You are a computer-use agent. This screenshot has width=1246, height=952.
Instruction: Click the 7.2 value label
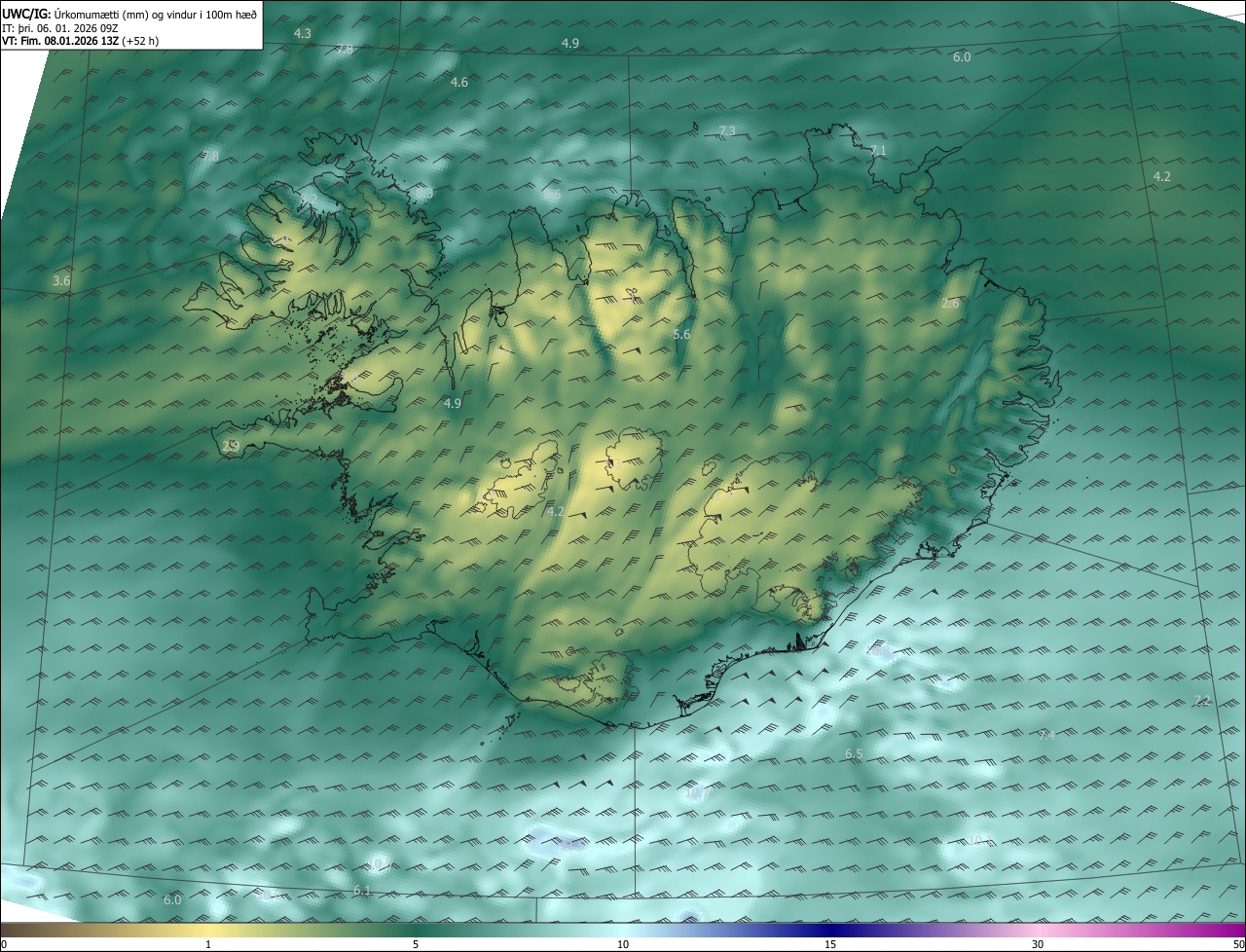point(1202,701)
